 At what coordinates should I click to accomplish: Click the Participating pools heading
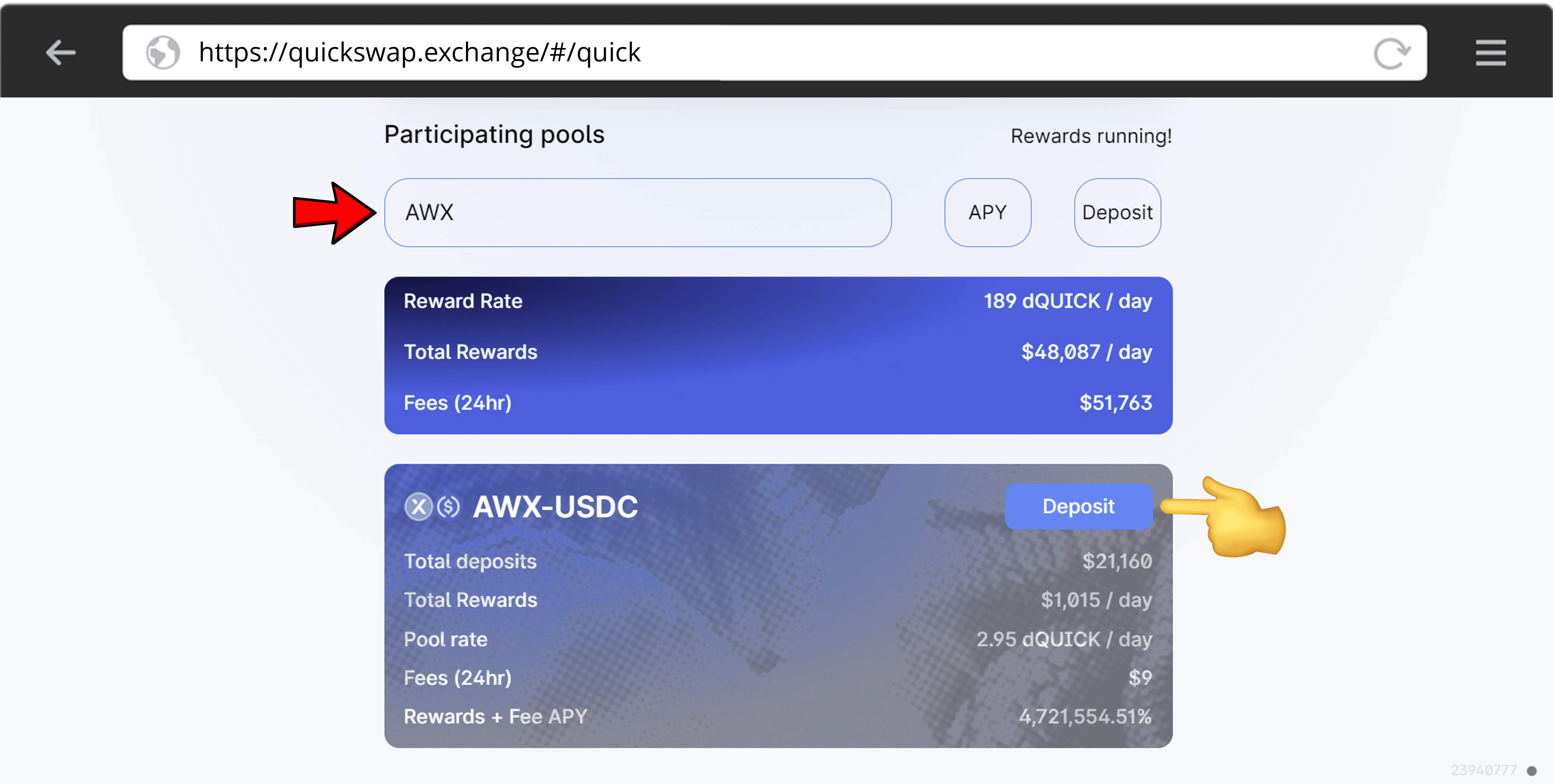pos(494,134)
